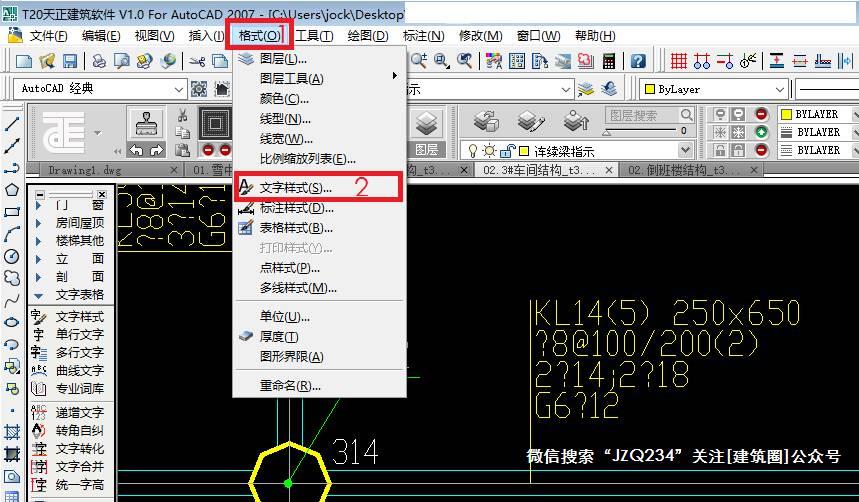Click the freeze layer snowflake button
859x502 pixels.
720,132
